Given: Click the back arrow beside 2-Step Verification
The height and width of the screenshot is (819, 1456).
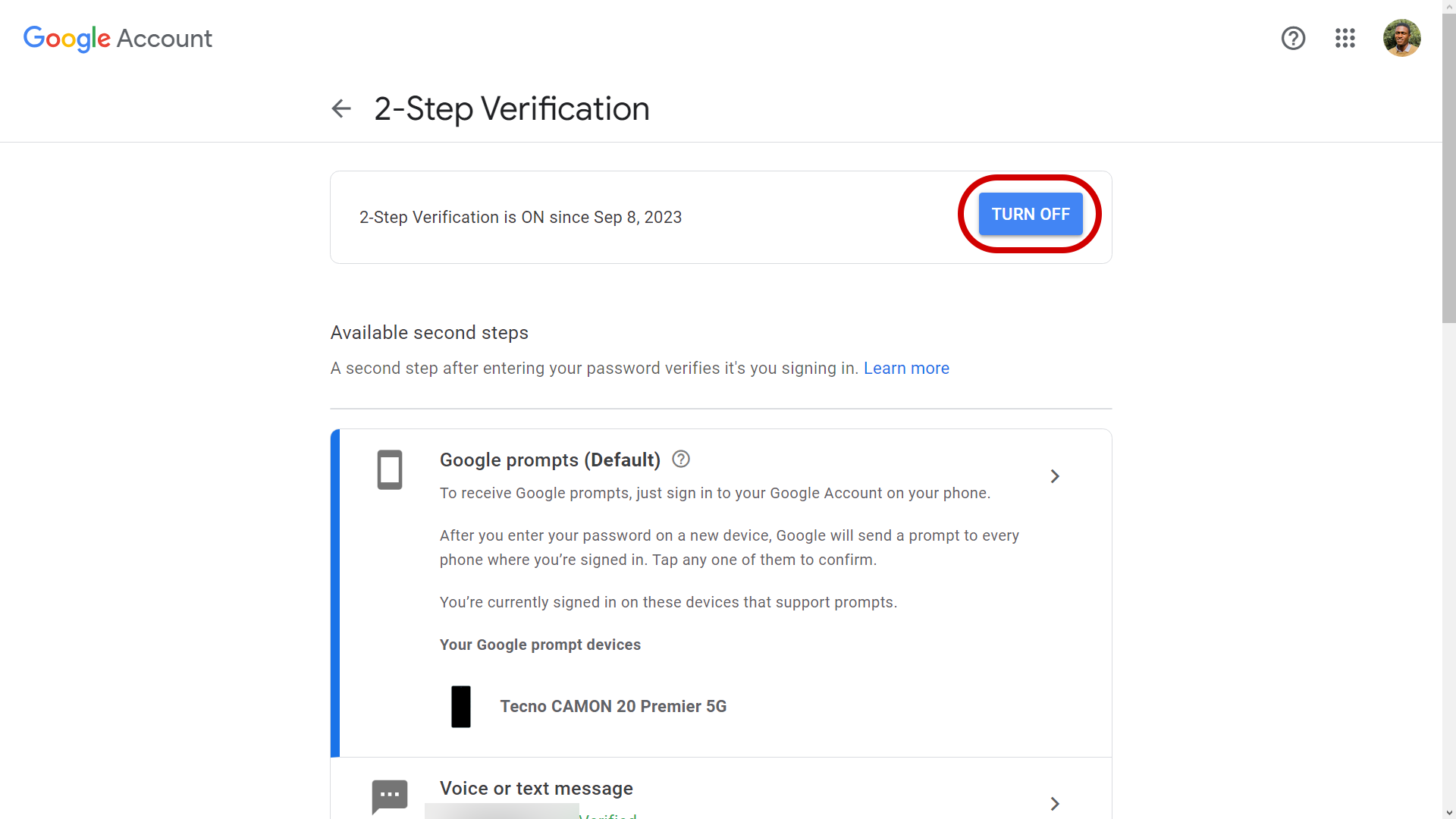Looking at the screenshot, I should tap(340, 108).
